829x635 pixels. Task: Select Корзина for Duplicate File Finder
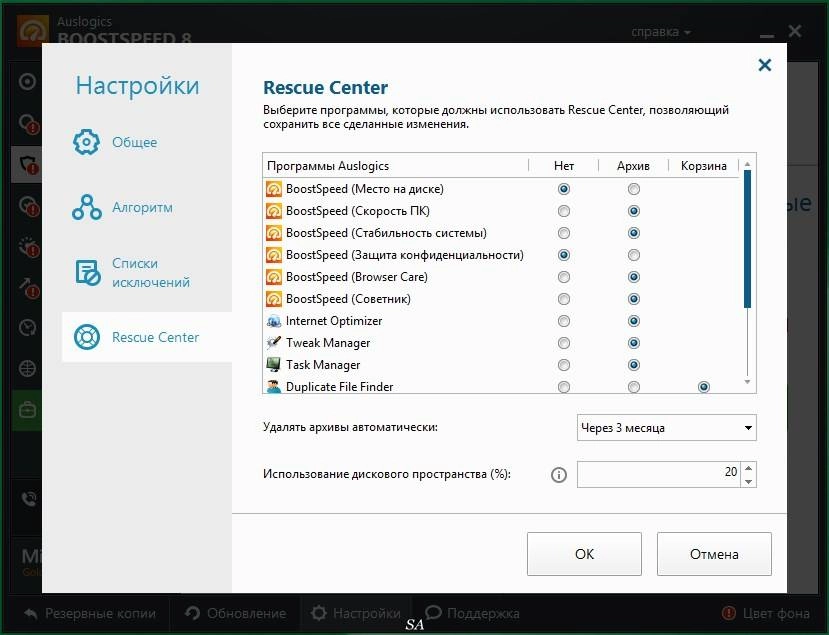point(703,387)
